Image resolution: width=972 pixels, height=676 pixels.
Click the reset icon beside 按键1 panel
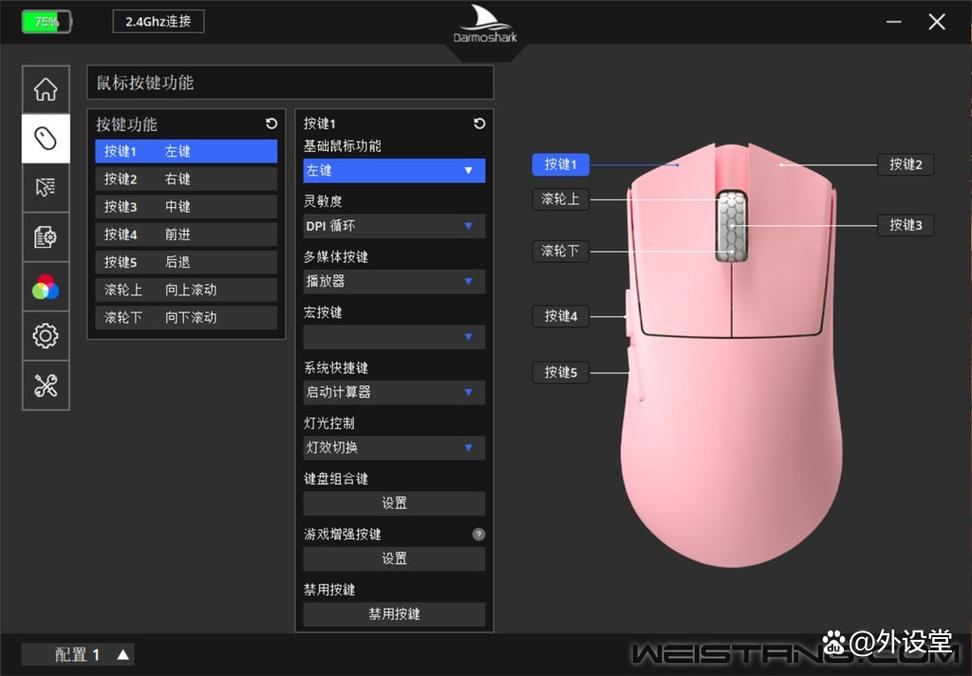[x=479, y=124]
